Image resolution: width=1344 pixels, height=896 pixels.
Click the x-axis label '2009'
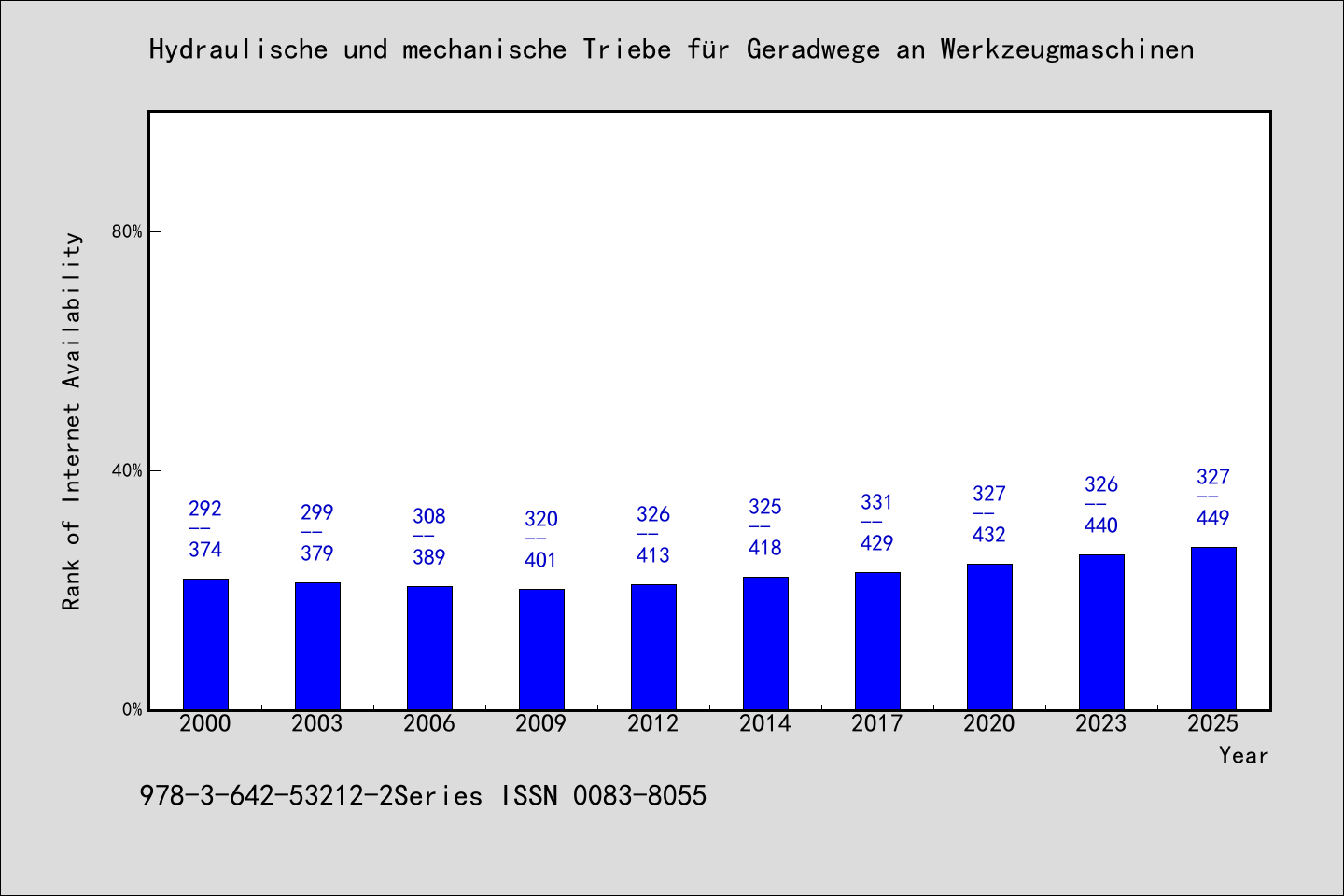(541, 723)
